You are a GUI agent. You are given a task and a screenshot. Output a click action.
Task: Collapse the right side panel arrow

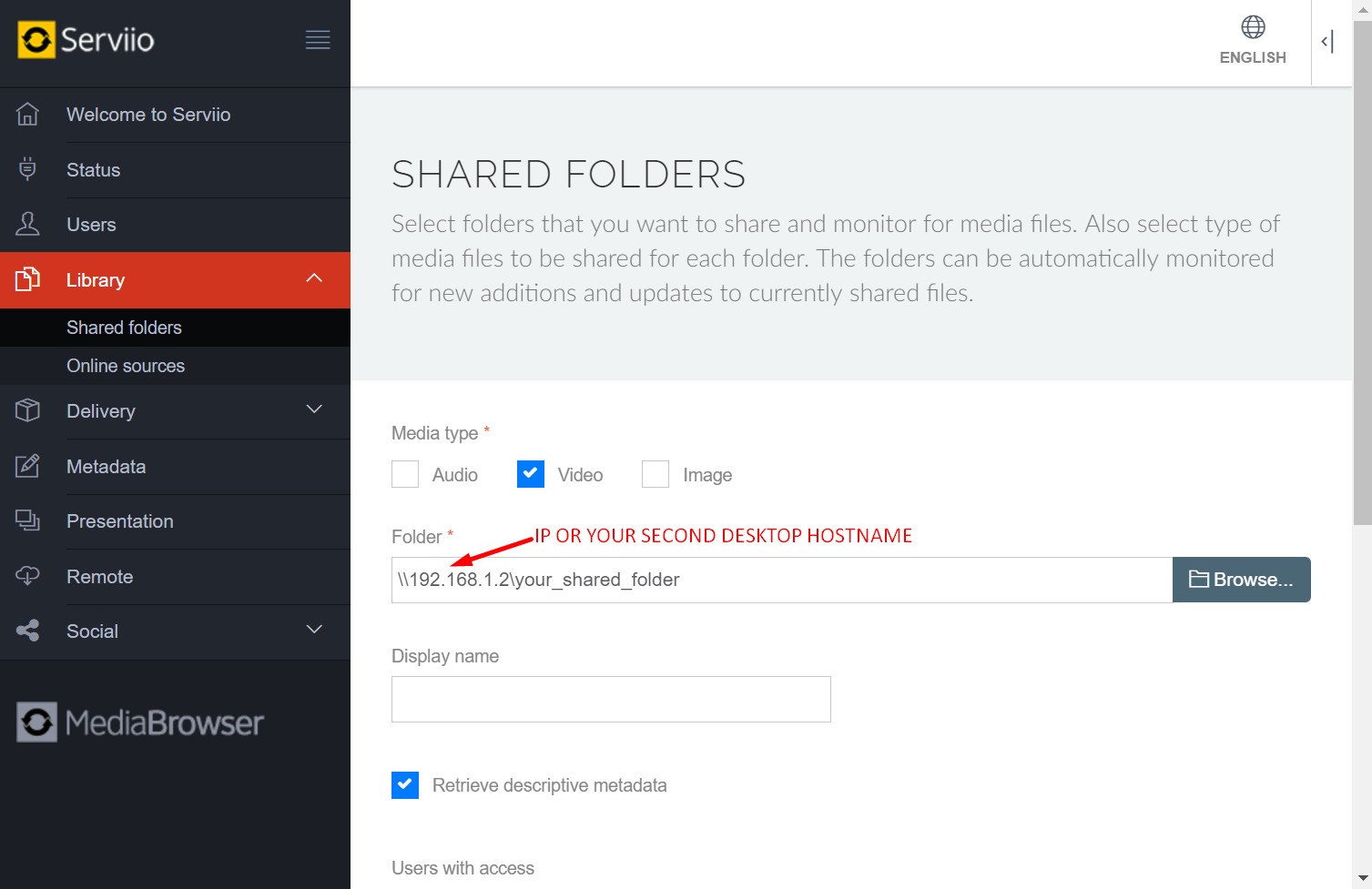tap(1328, 42)
